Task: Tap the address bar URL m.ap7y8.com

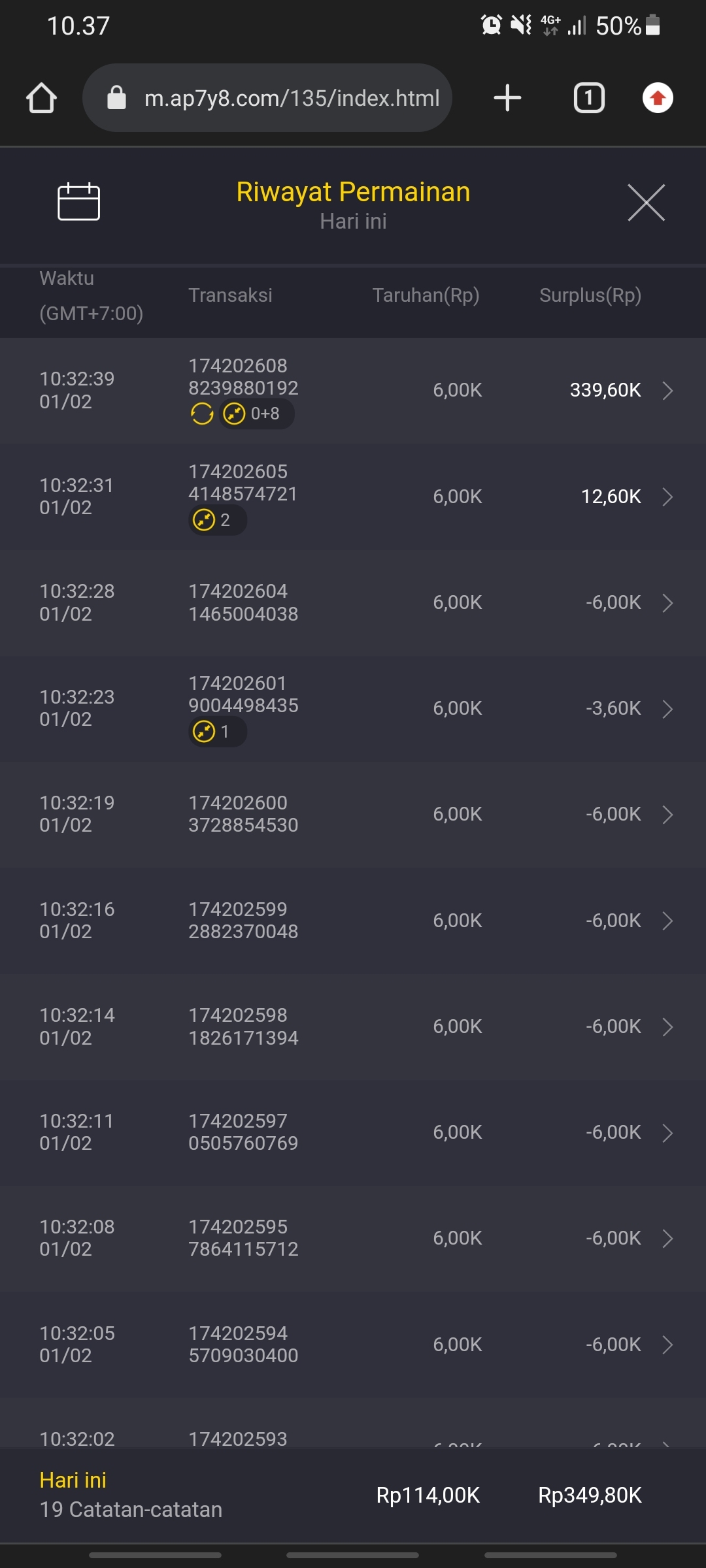Action: tap(292, 98)
